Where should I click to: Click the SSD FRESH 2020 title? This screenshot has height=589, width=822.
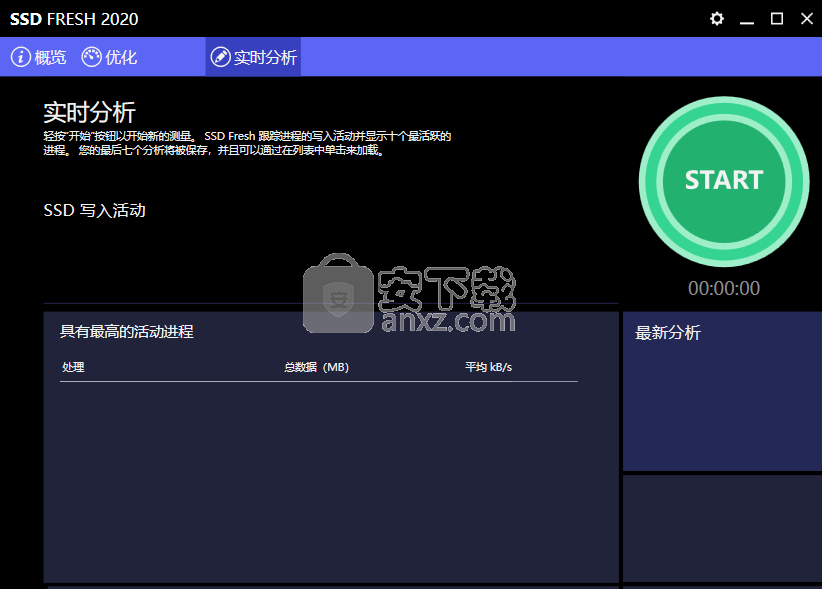74,19
